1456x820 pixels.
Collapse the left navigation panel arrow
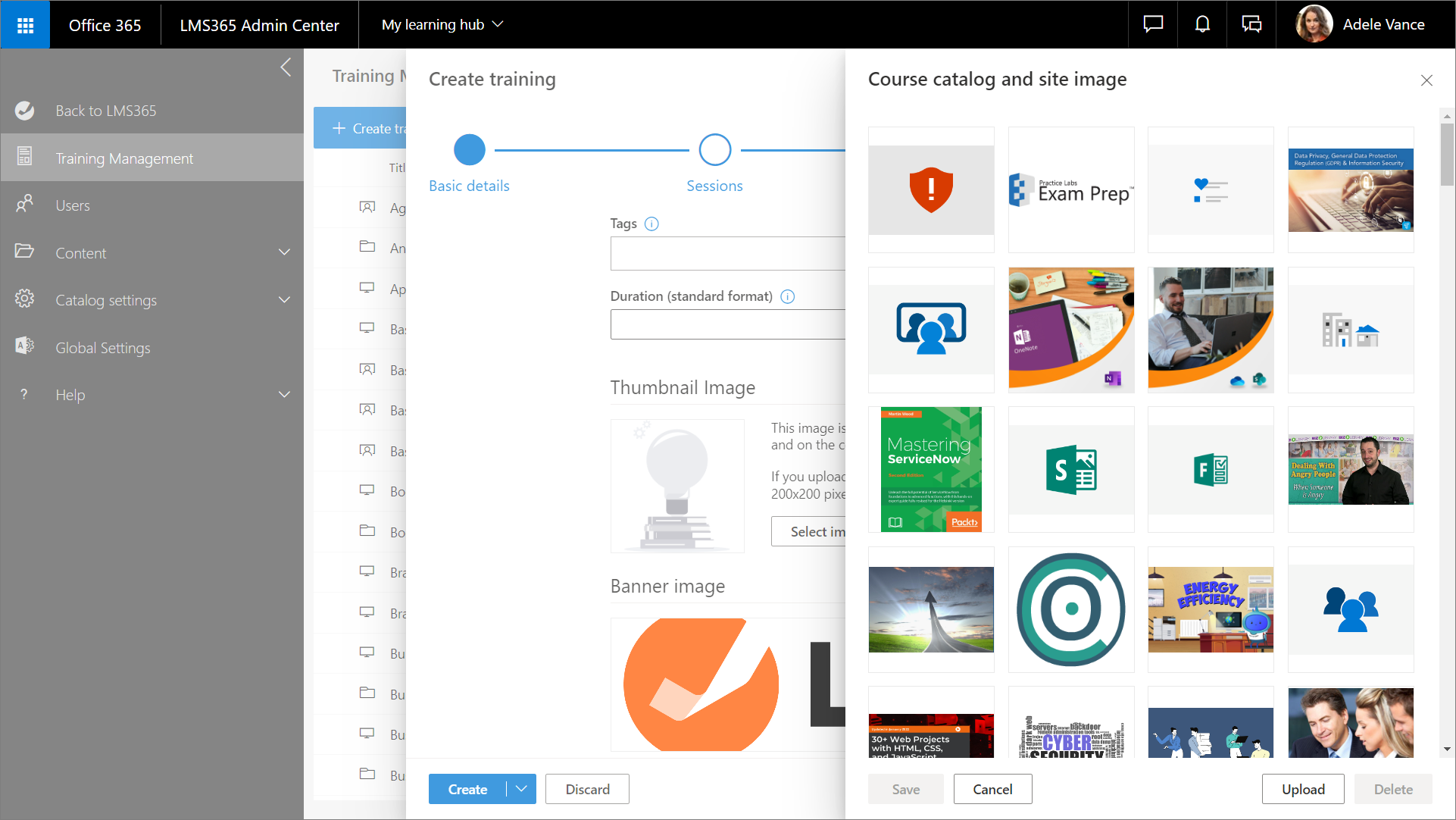pos(286,67)
